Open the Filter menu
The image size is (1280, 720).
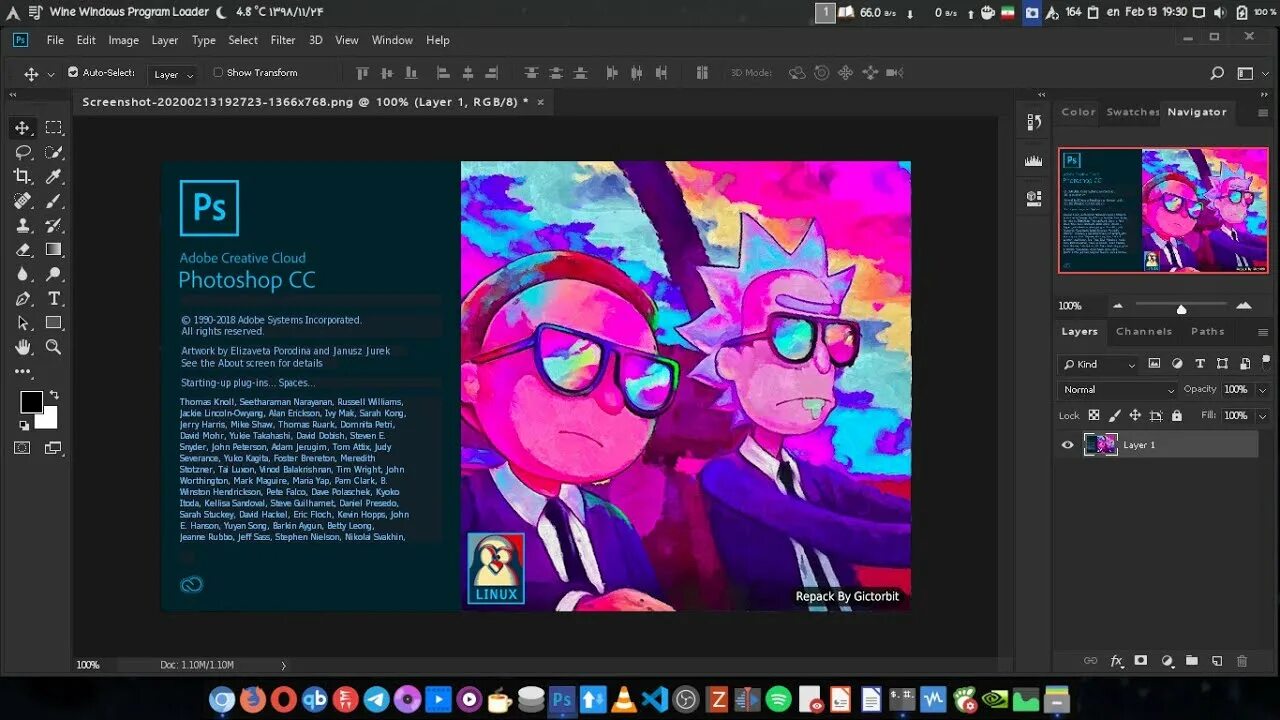pos(283,40)
